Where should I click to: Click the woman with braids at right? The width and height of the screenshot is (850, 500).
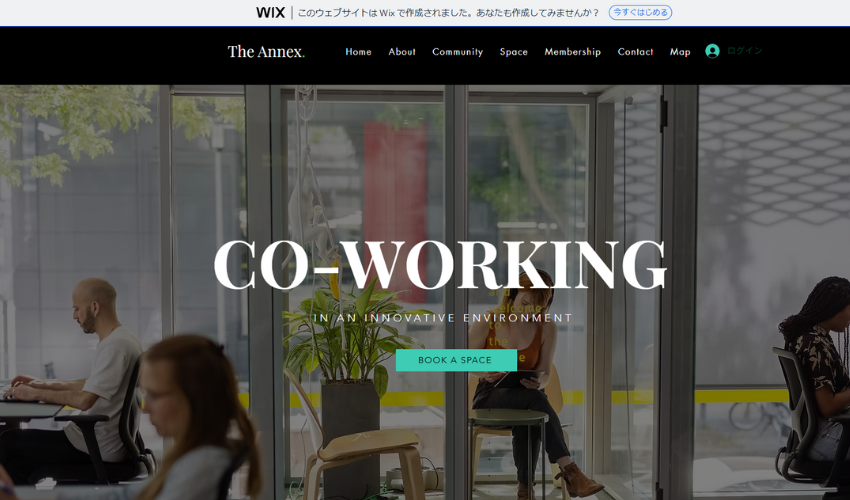point(817,374)
